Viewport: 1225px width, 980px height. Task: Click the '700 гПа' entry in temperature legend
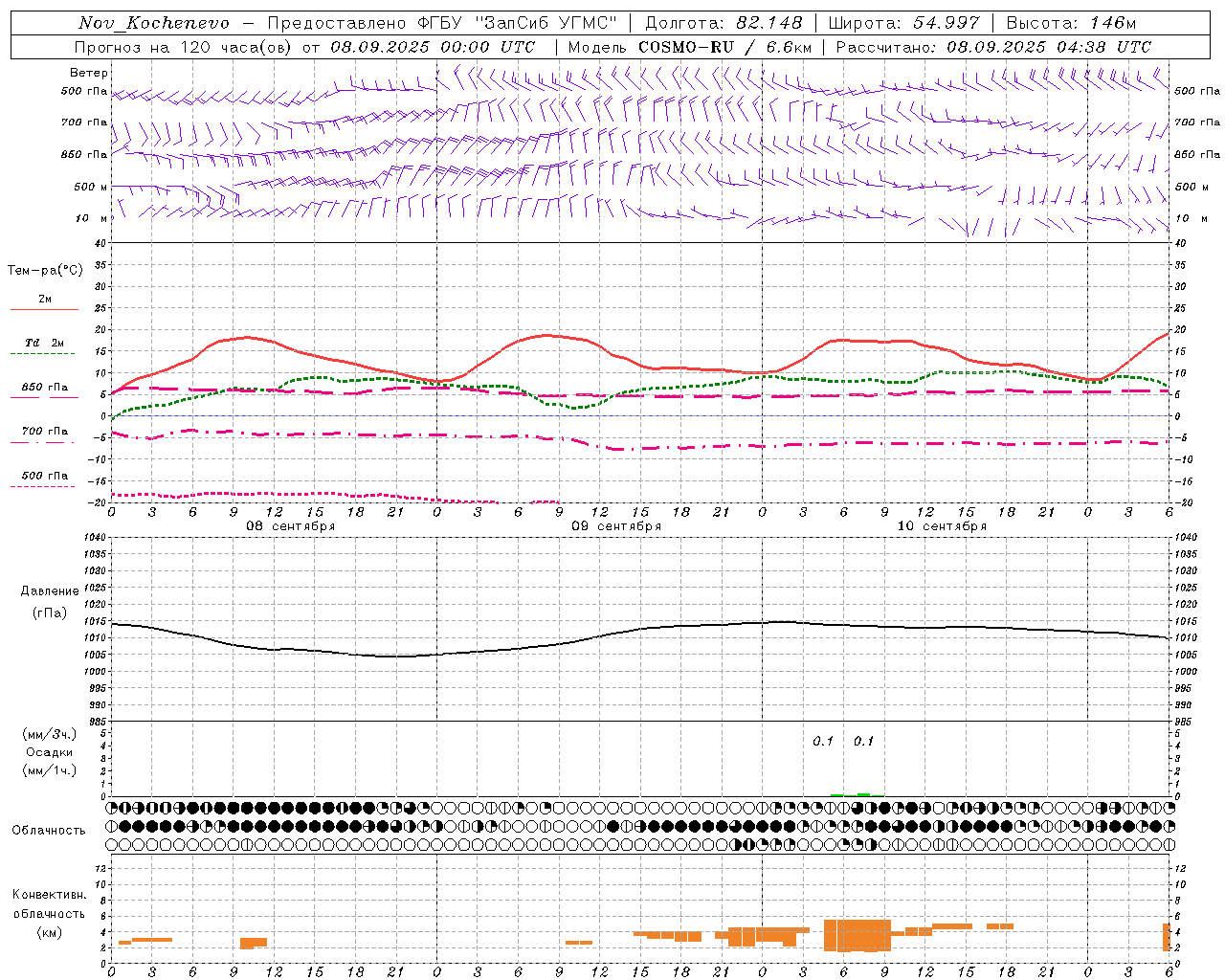click(x=45, y=431)
